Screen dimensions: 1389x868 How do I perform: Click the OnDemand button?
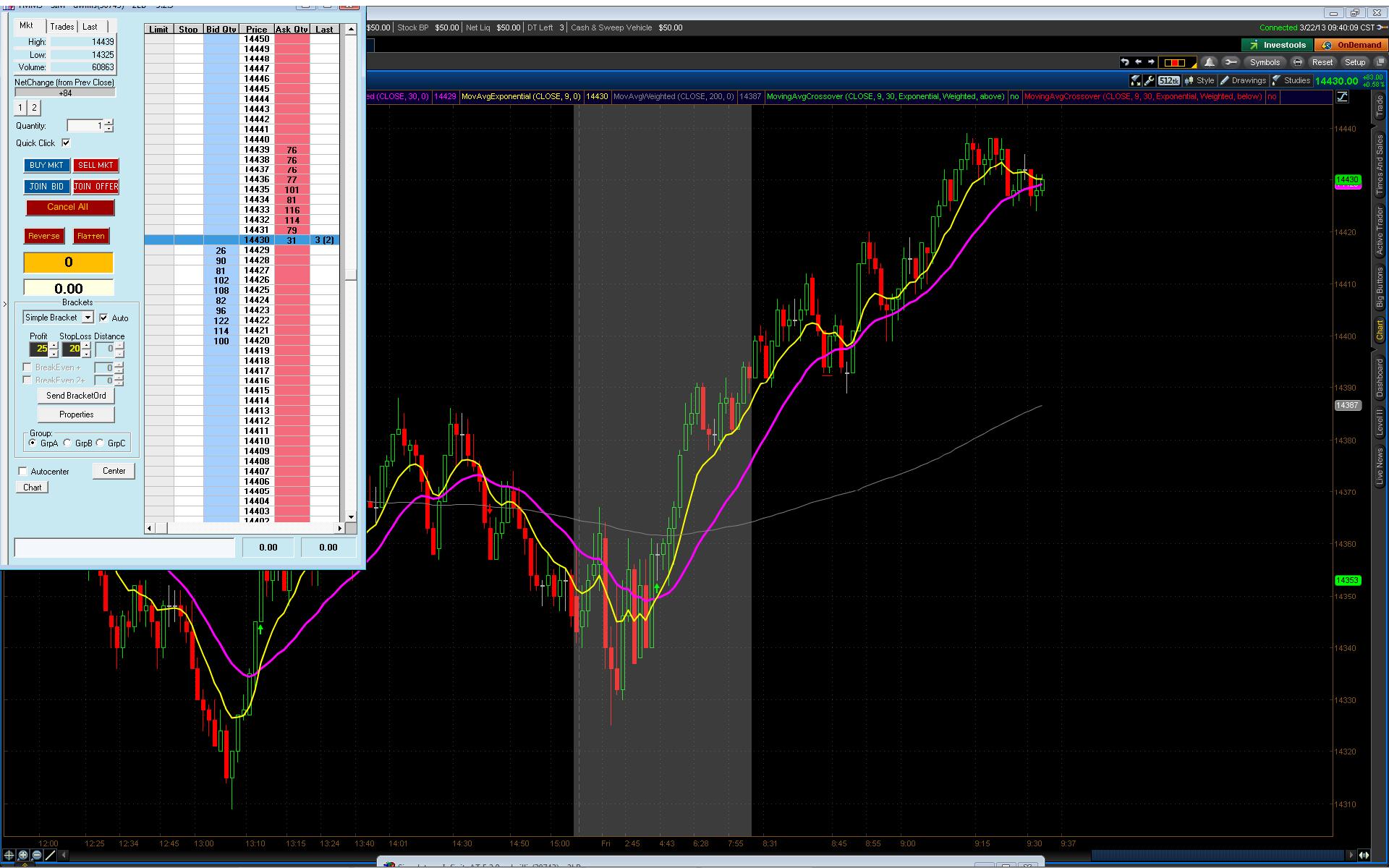pos(1352,45)
